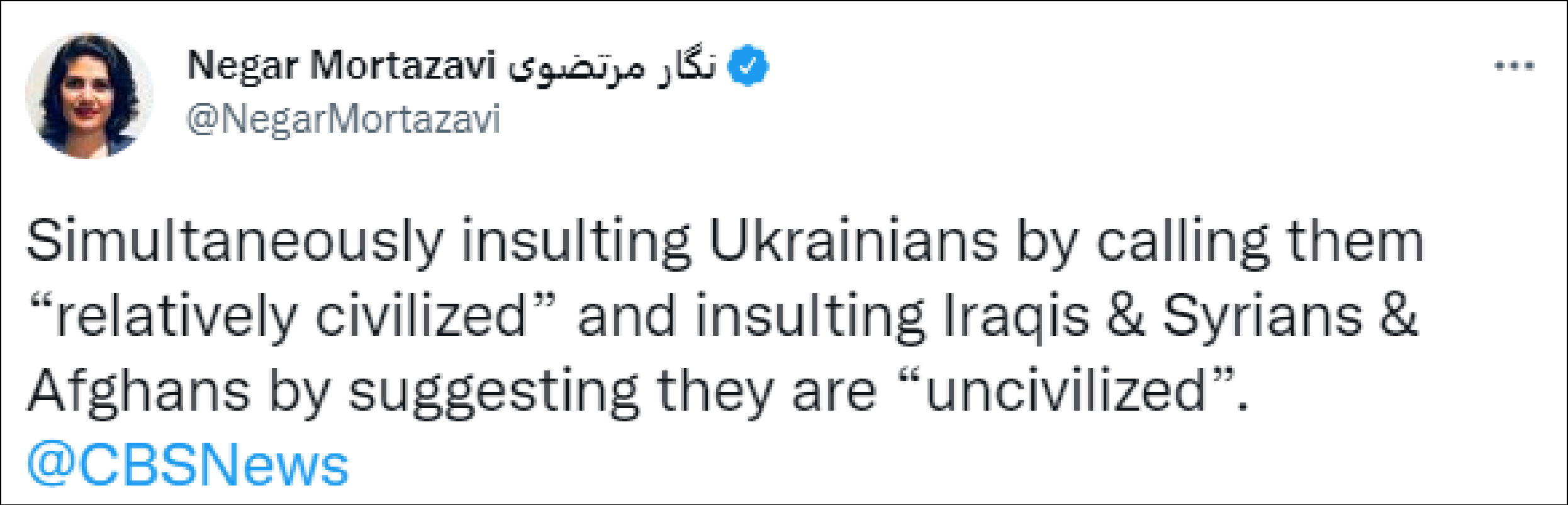Open the tweet's three-dot more menu

tap(1515, 65)
